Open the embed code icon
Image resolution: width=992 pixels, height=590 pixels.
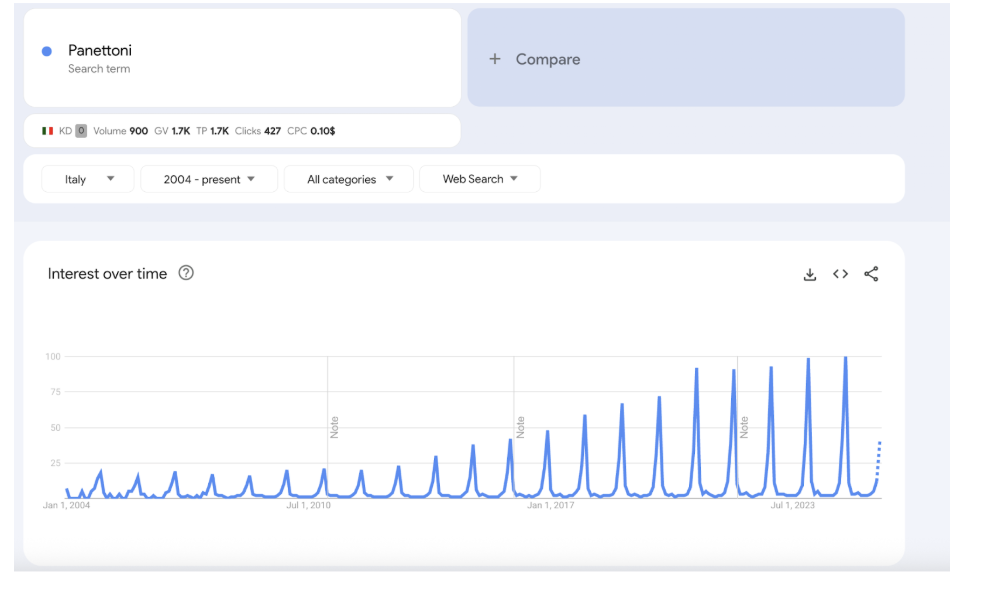840,274
